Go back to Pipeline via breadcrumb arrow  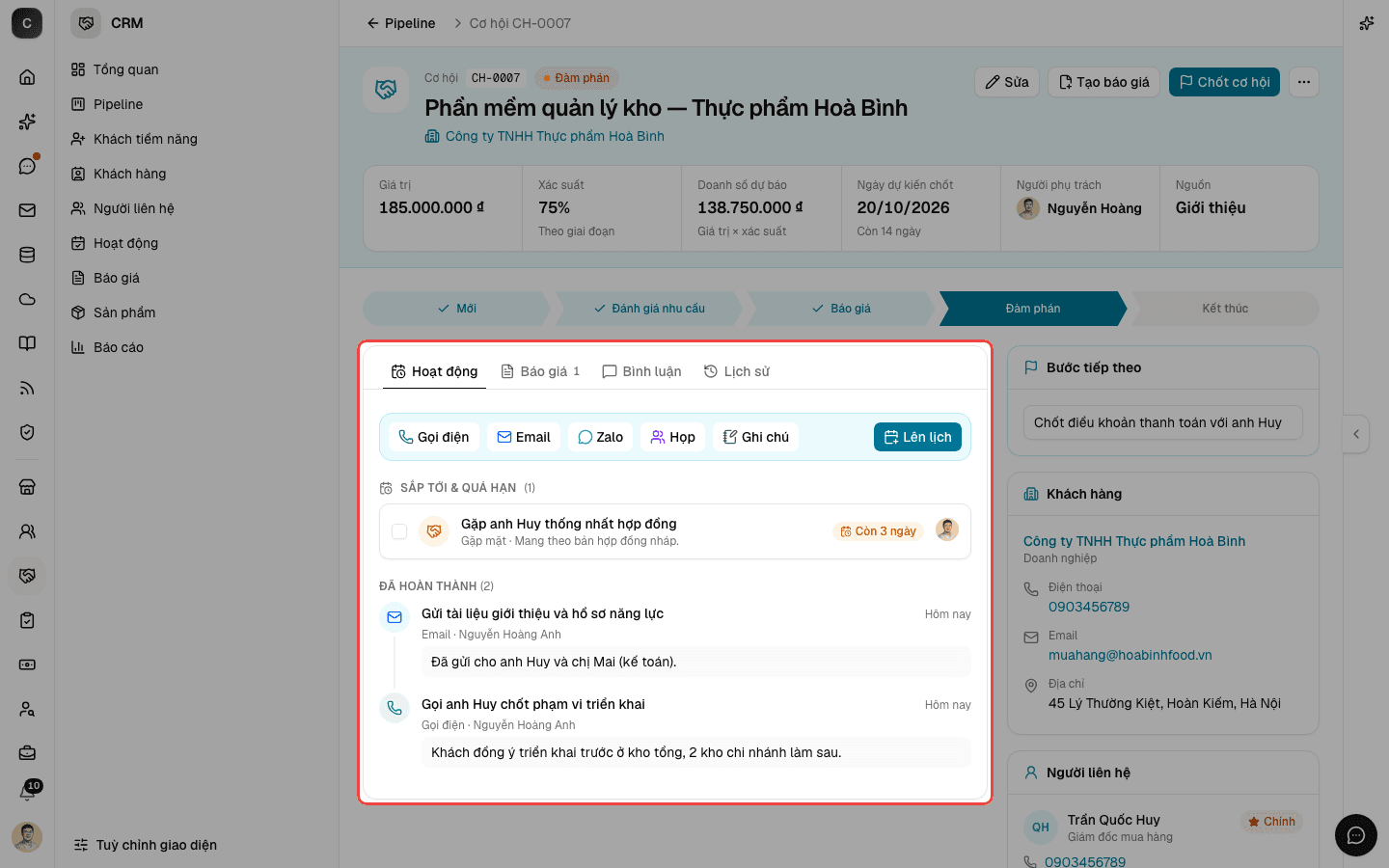pyautogui.click(x=400, y=23)
